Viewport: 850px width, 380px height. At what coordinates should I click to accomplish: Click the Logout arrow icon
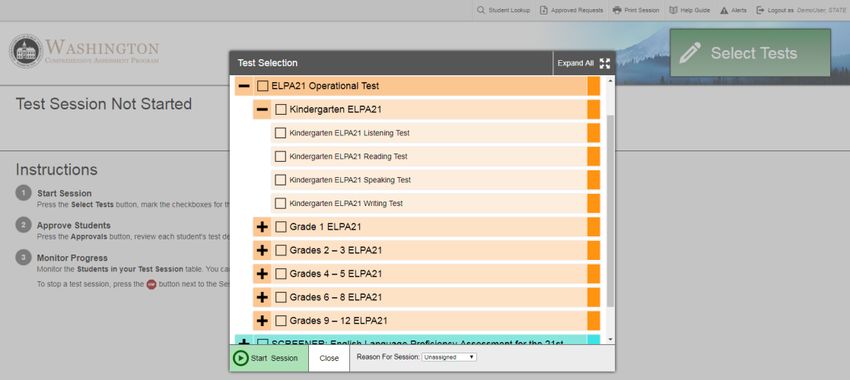[761, 10]
